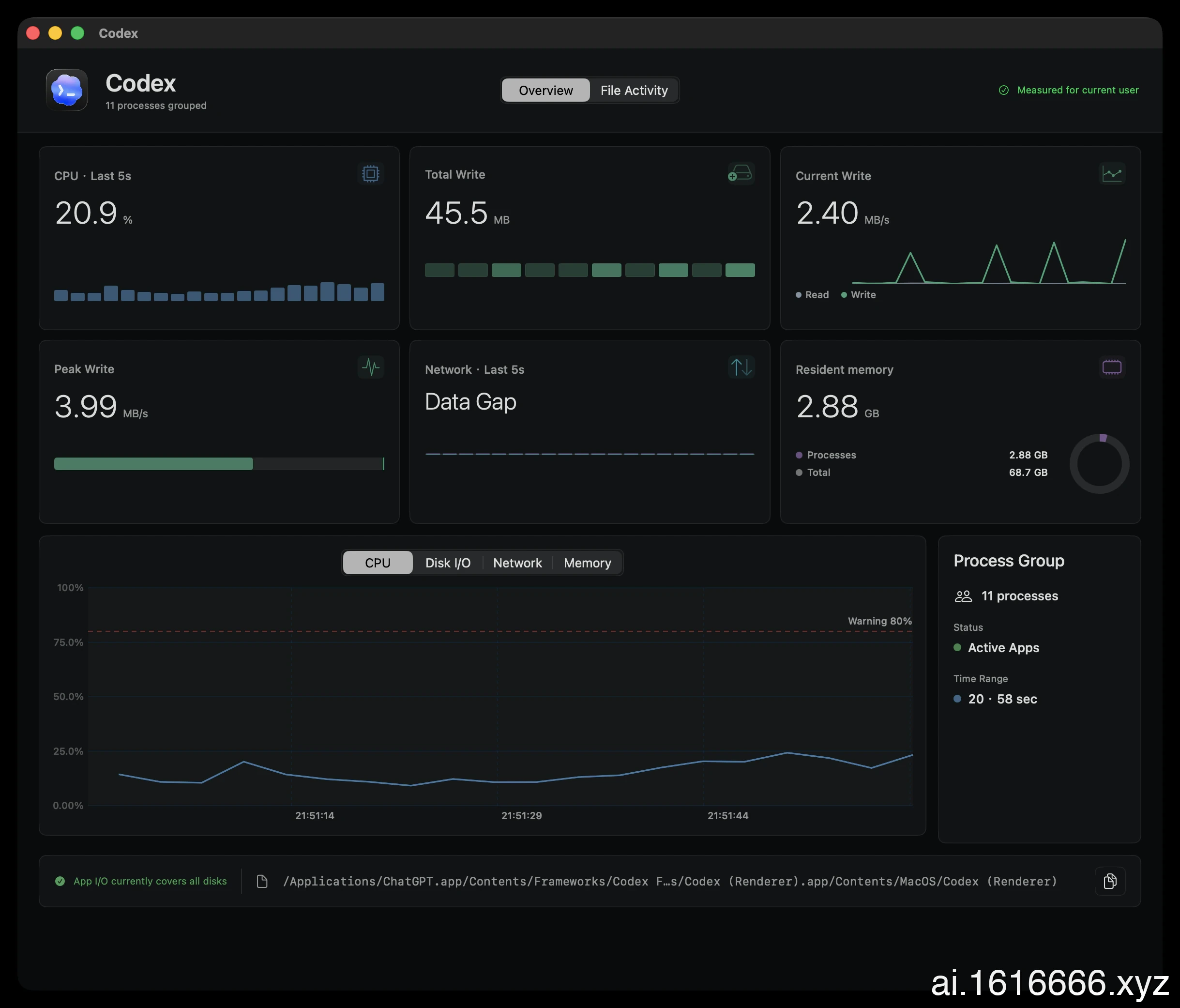The width and height of the screenshot is (1180, 1008).
Task: Click the Resident memory chip icon
Action: [x=1112, y=367]
